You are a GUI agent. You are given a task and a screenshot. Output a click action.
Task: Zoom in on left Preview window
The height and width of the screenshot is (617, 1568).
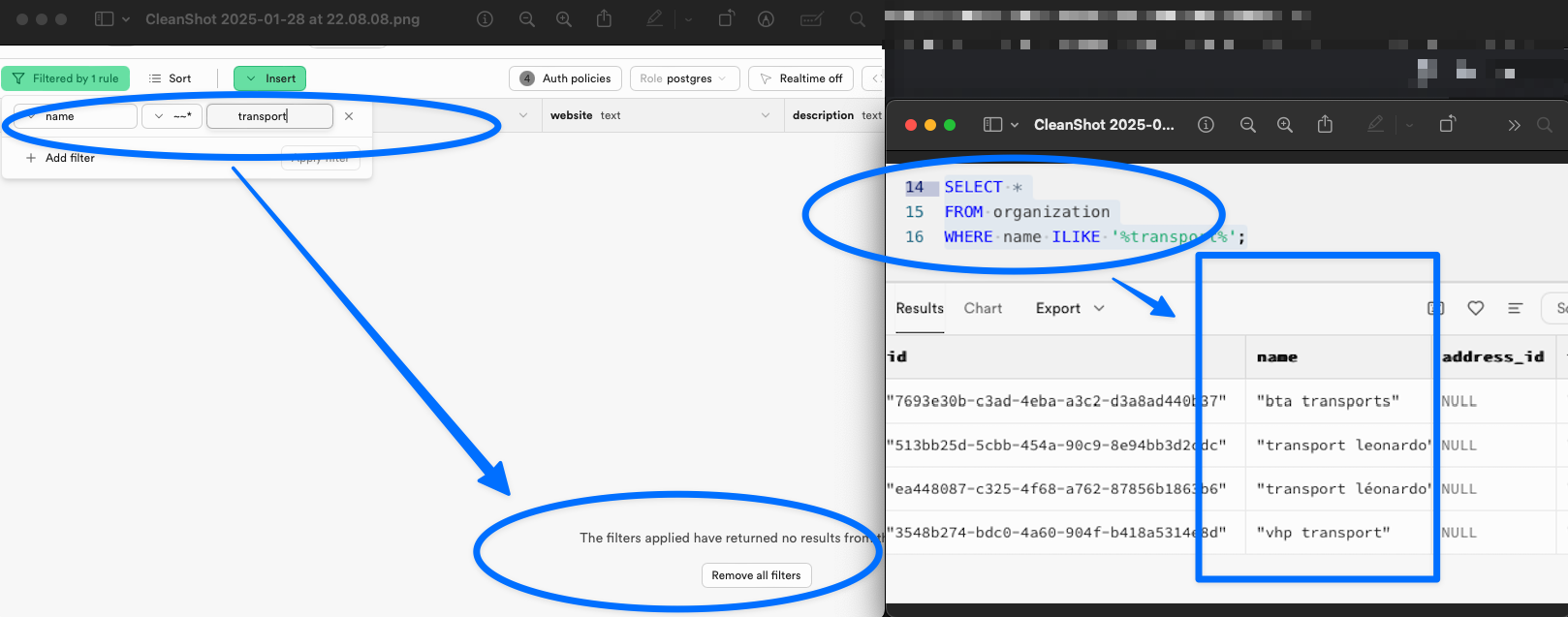coord(564,19)
